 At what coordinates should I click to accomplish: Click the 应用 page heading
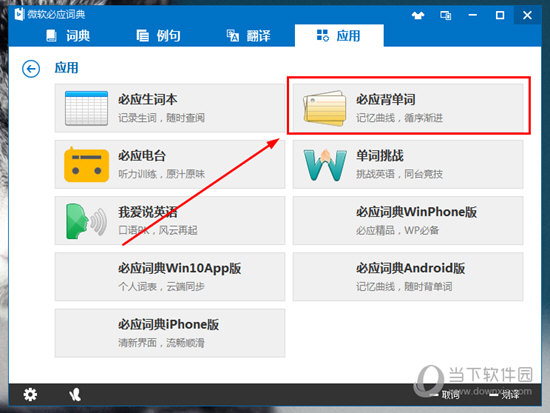(67, 68)
